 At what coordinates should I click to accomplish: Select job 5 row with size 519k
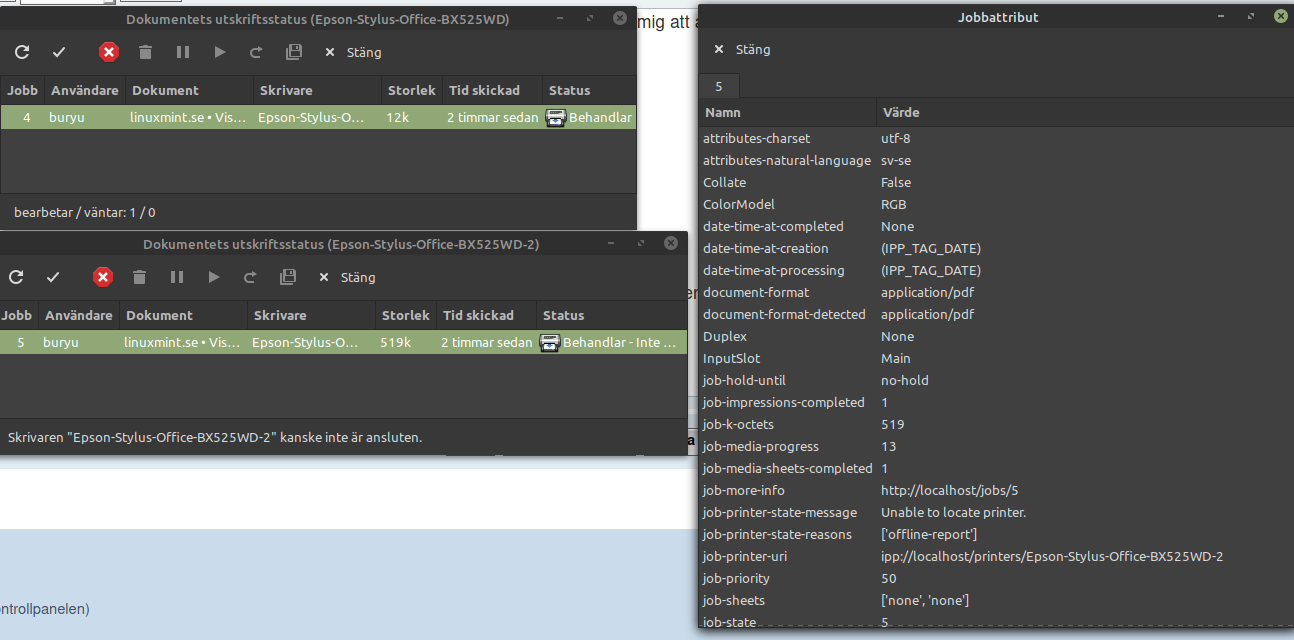point(344,342)
